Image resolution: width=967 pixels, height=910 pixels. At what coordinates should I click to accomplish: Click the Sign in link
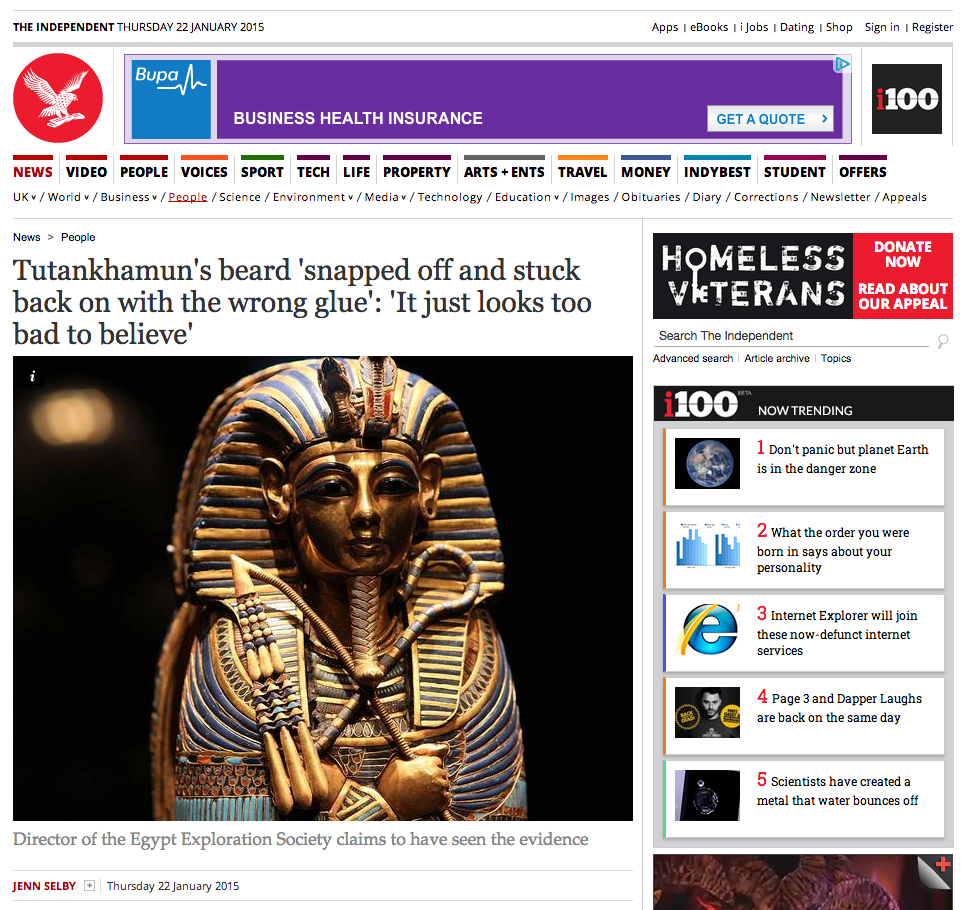click(881, 27)
